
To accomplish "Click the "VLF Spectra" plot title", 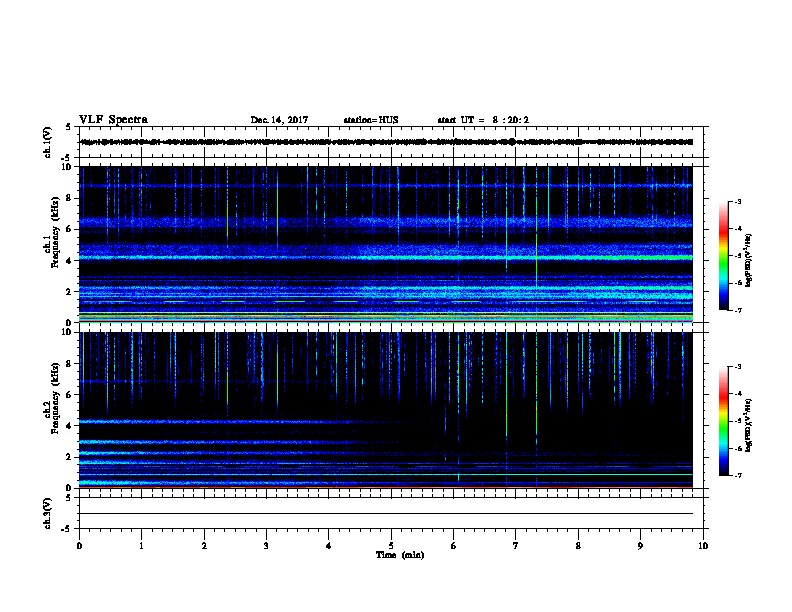I will coord(113,120).
